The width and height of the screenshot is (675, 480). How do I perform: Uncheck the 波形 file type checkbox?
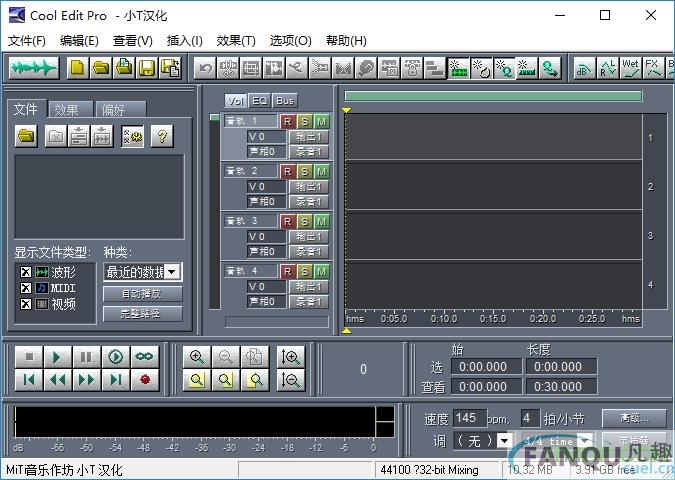coord(26,272)
